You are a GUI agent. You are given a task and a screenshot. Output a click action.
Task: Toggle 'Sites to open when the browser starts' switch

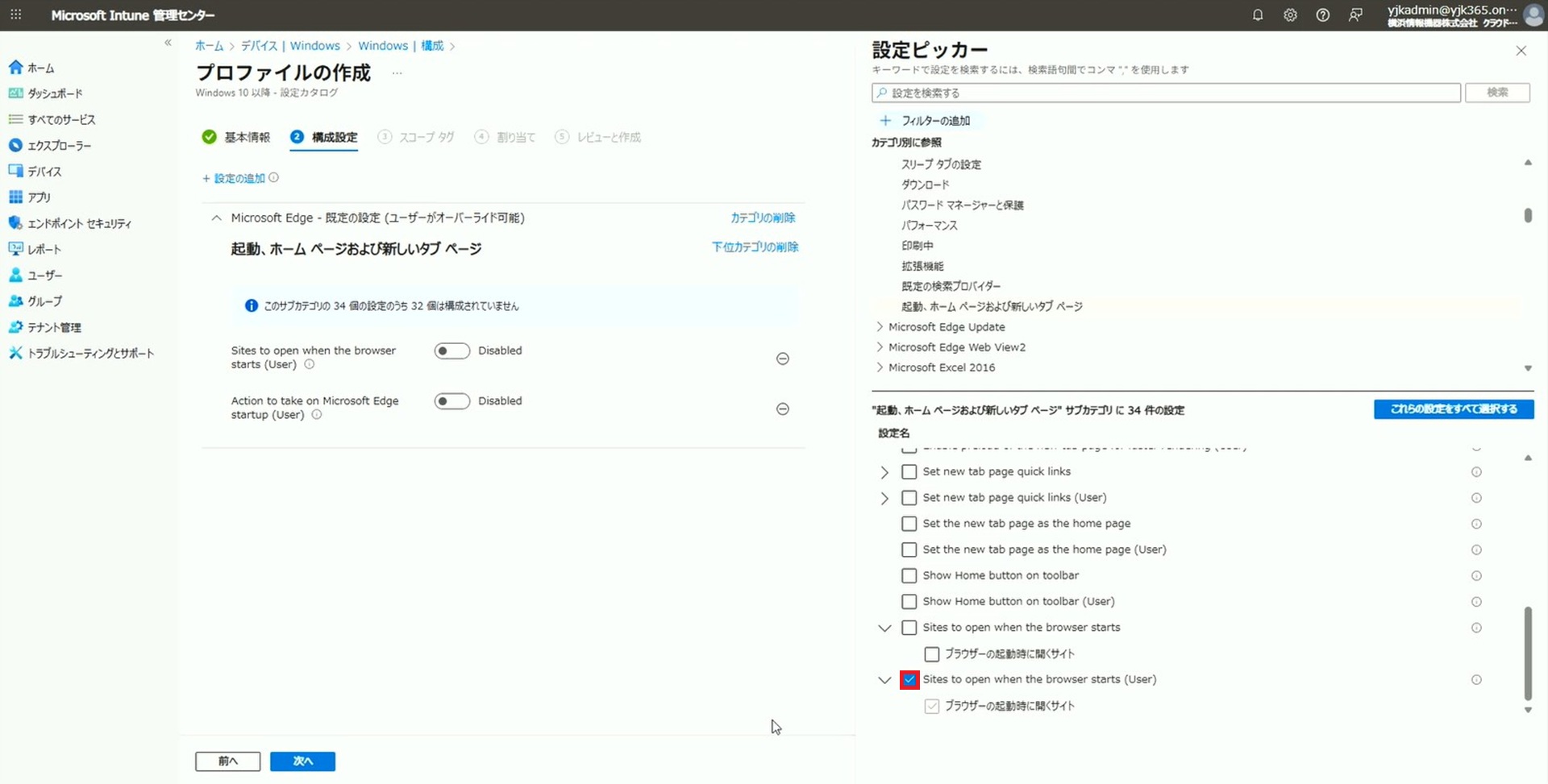451,351
